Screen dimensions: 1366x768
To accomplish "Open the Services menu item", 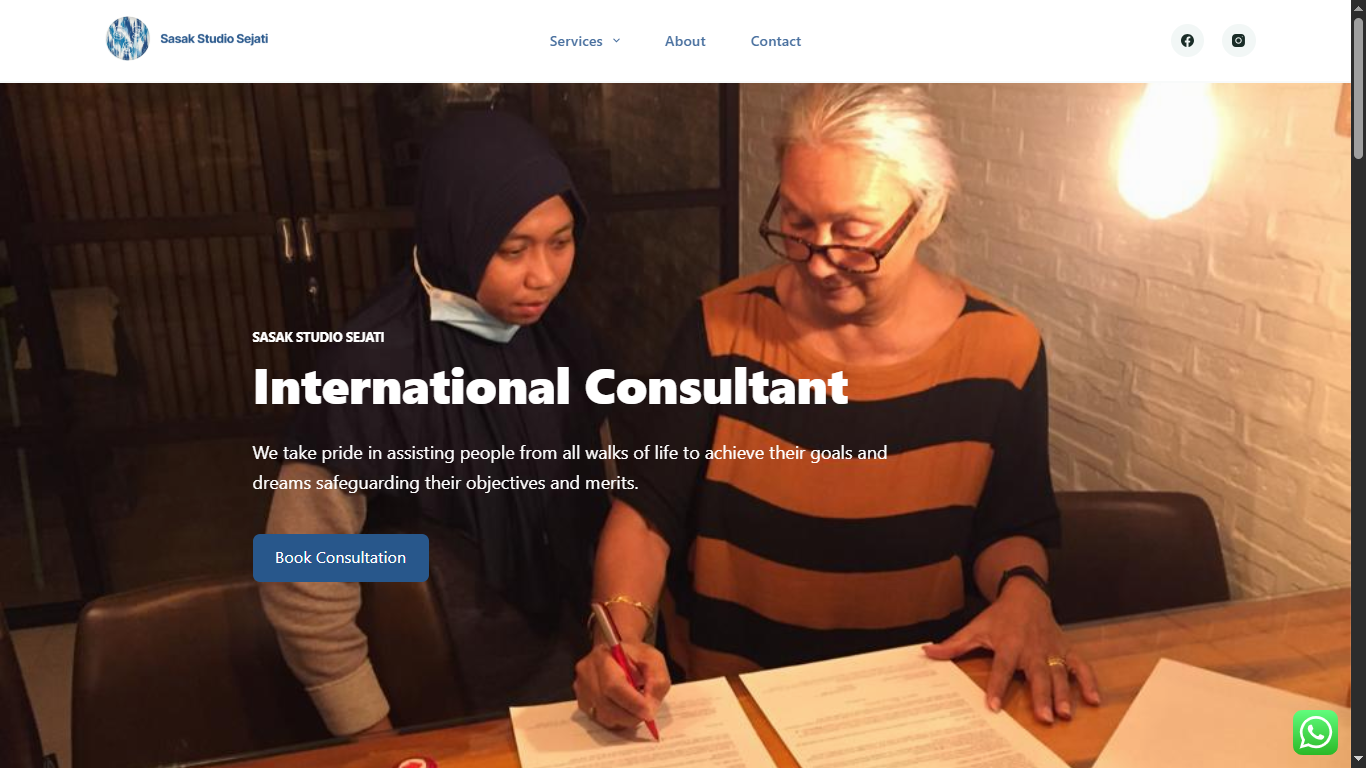I will 576,41.
